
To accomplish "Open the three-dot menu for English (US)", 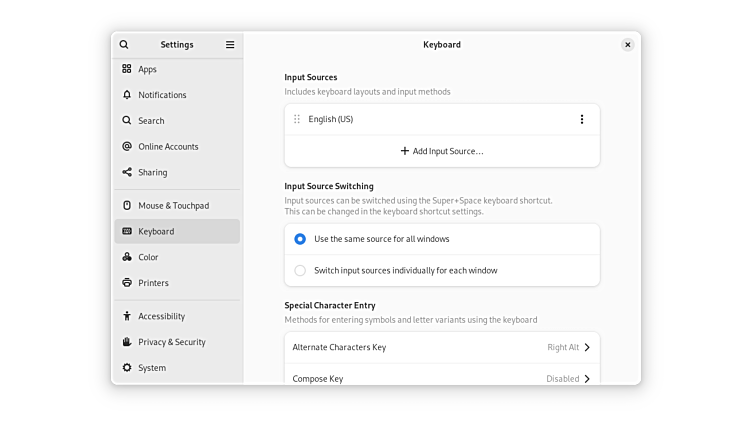I will coord(582,120).
